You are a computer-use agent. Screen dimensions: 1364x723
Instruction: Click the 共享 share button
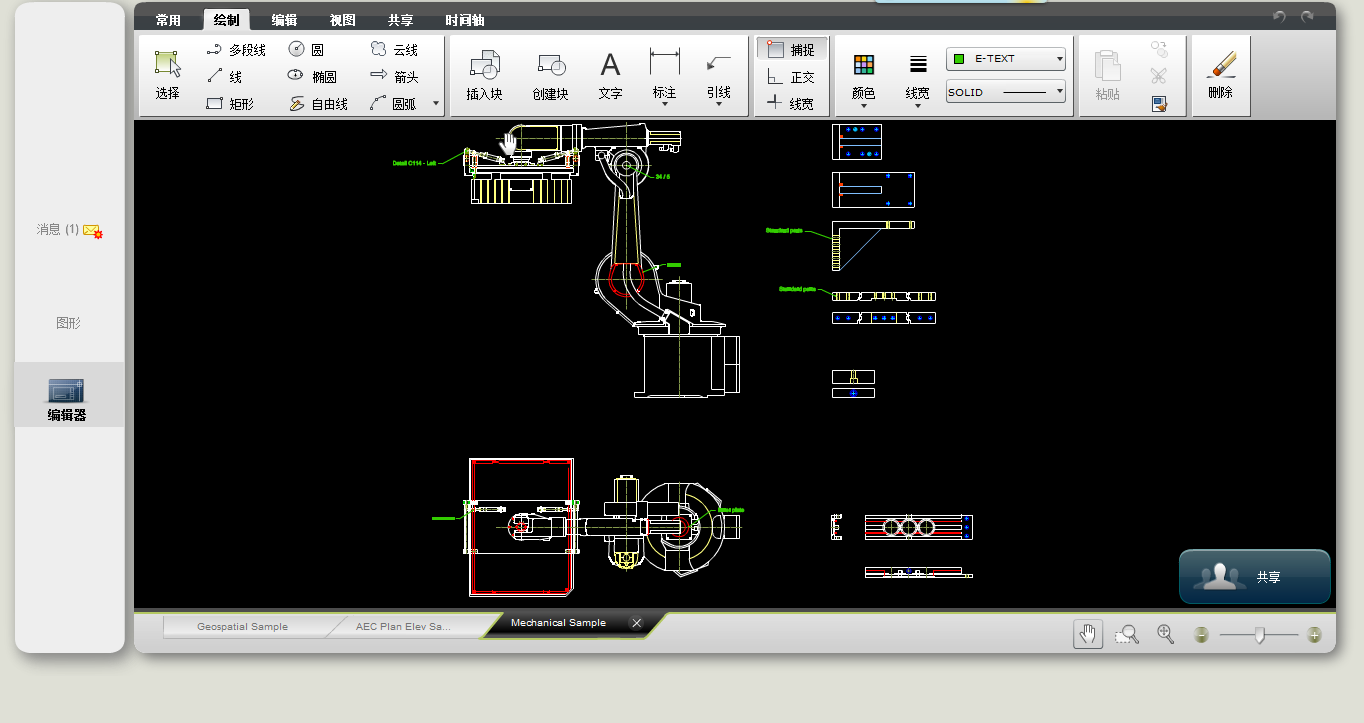tap(1255, 577)
